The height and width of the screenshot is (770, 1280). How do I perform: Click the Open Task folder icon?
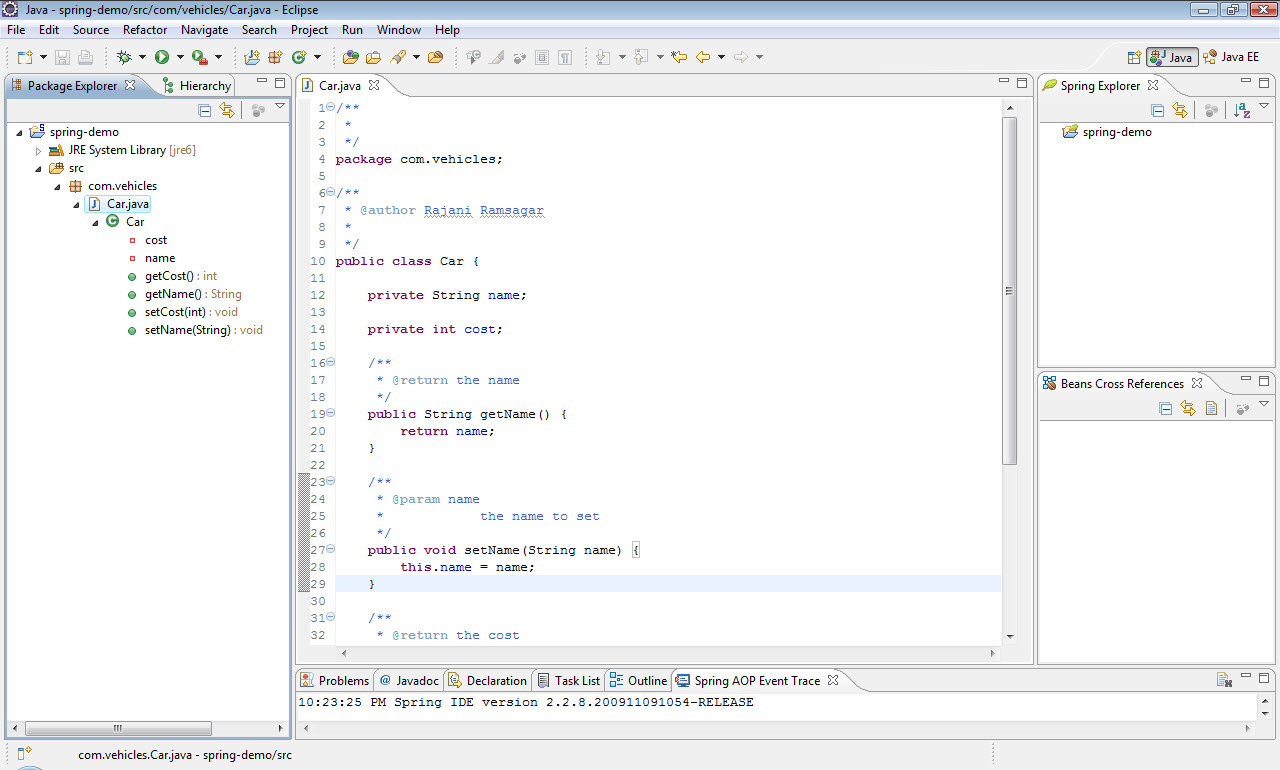point(373,57)
